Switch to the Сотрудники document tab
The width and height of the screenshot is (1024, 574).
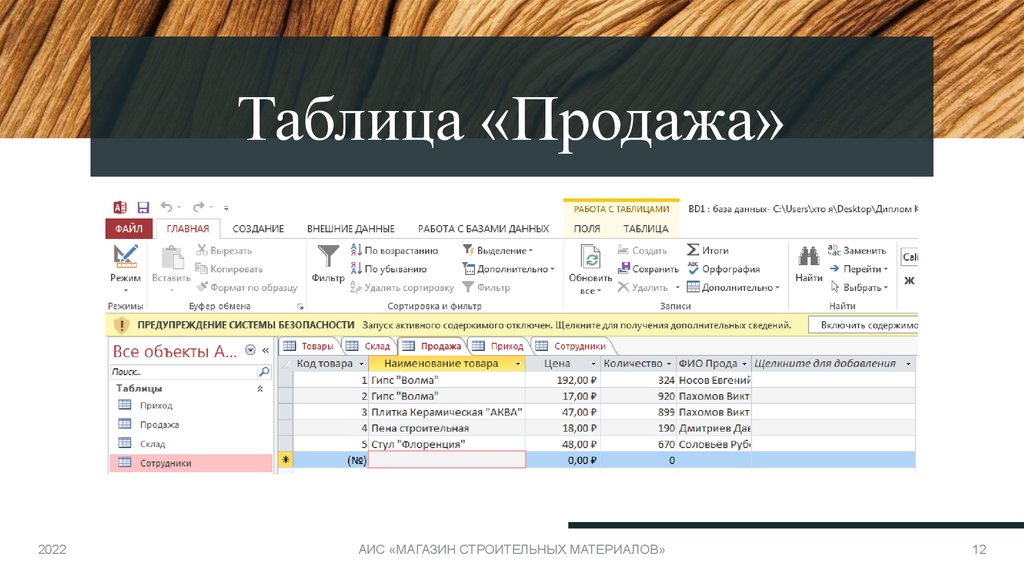[571, 346]
